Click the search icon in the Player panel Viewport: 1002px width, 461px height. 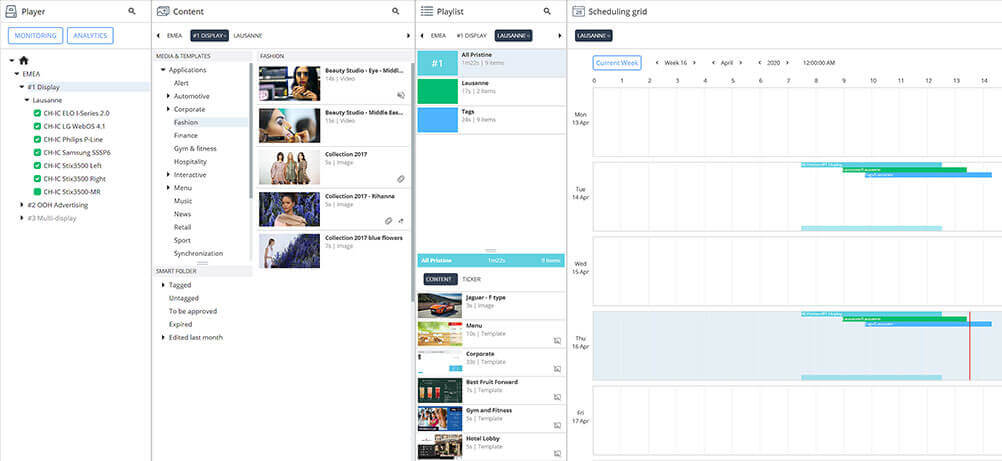pos(132,11)
